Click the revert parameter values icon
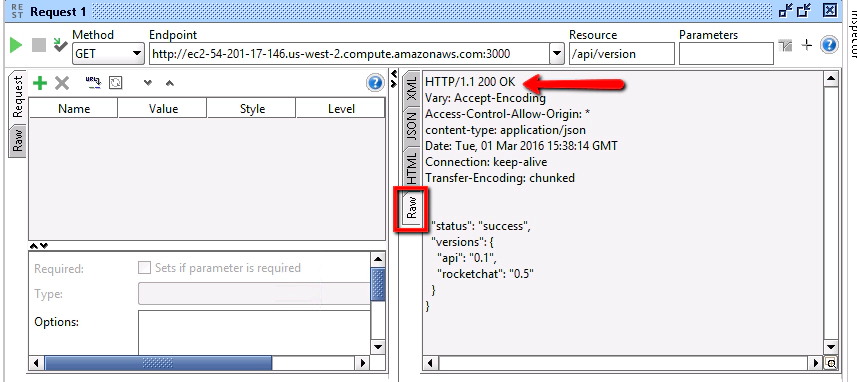This screenshot has height=382, width=857. coord(116,83)
